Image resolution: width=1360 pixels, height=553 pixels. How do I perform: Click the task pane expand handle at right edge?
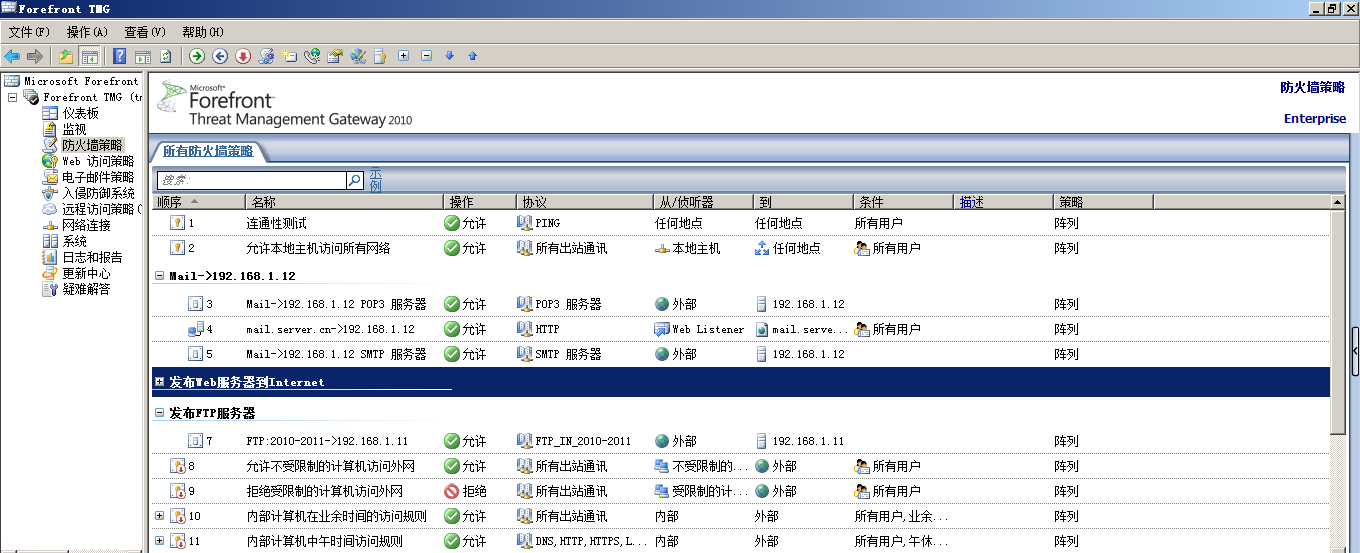[1355, 350]
